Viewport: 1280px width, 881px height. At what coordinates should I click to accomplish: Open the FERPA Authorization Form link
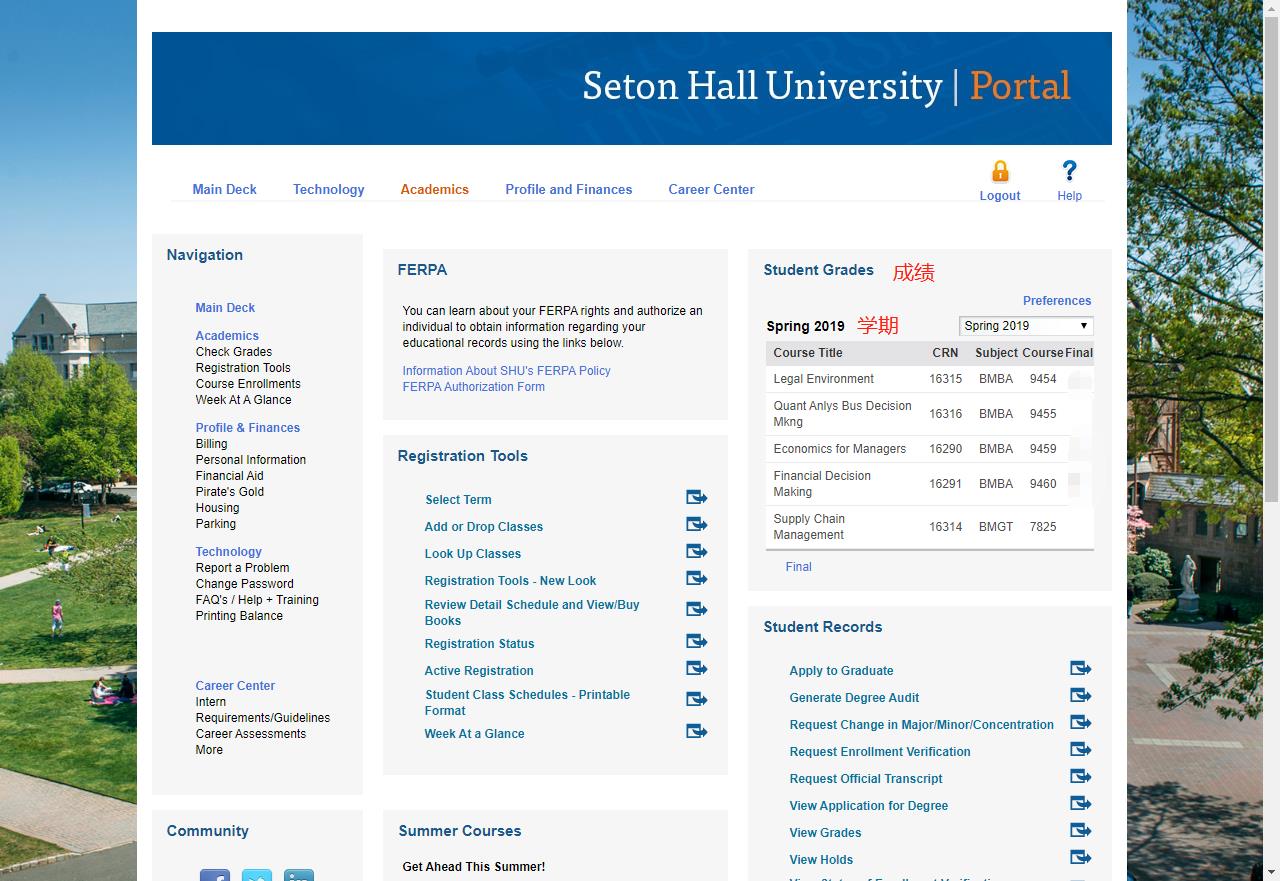pyautogui.click(x=474, y=387)
